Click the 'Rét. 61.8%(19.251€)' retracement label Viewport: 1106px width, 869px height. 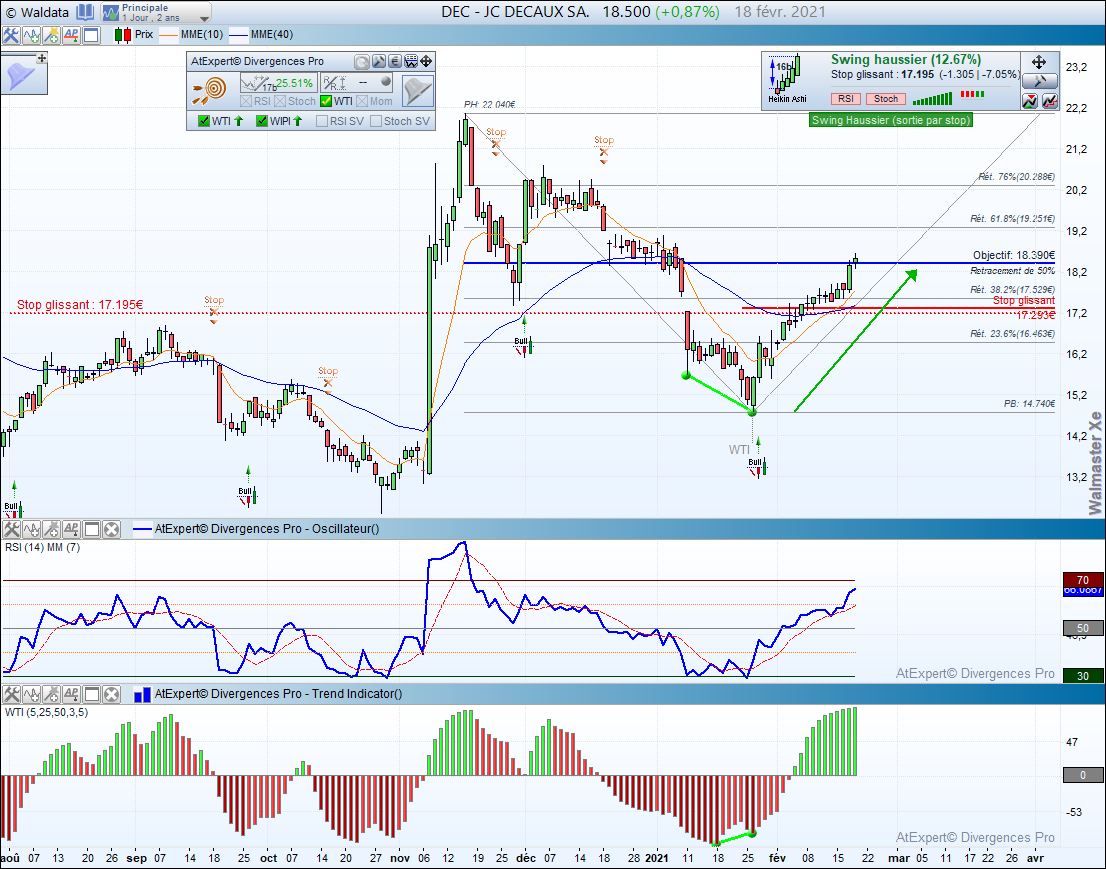pyautogui.click(x=1012, y=219)
